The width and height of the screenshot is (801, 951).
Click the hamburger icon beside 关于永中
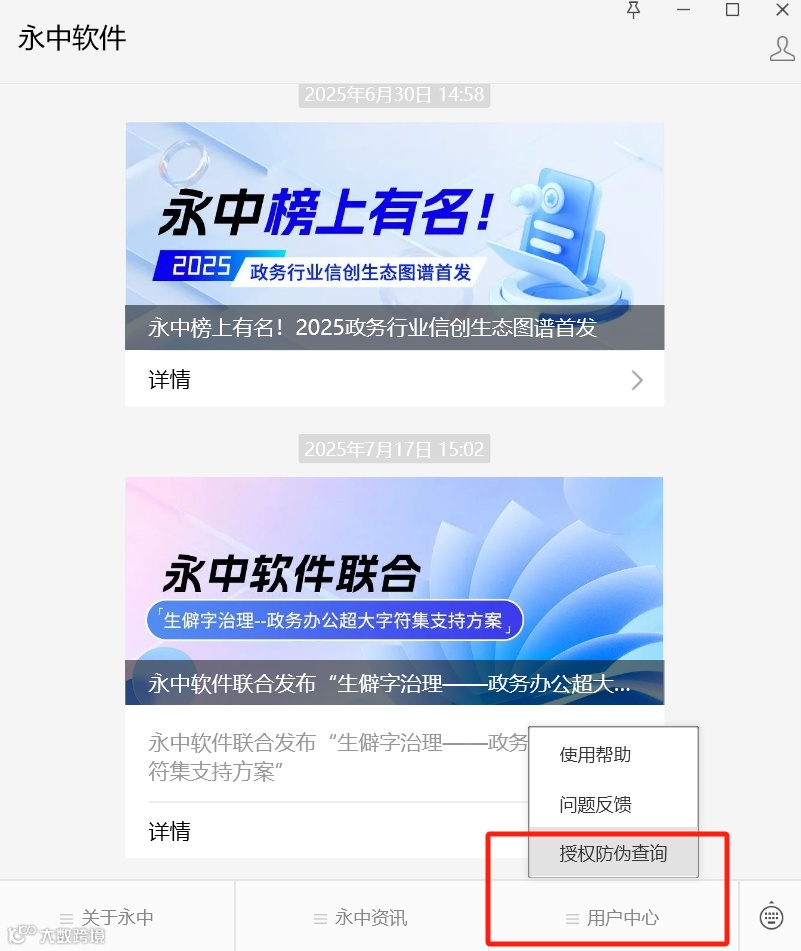(66, 919)
